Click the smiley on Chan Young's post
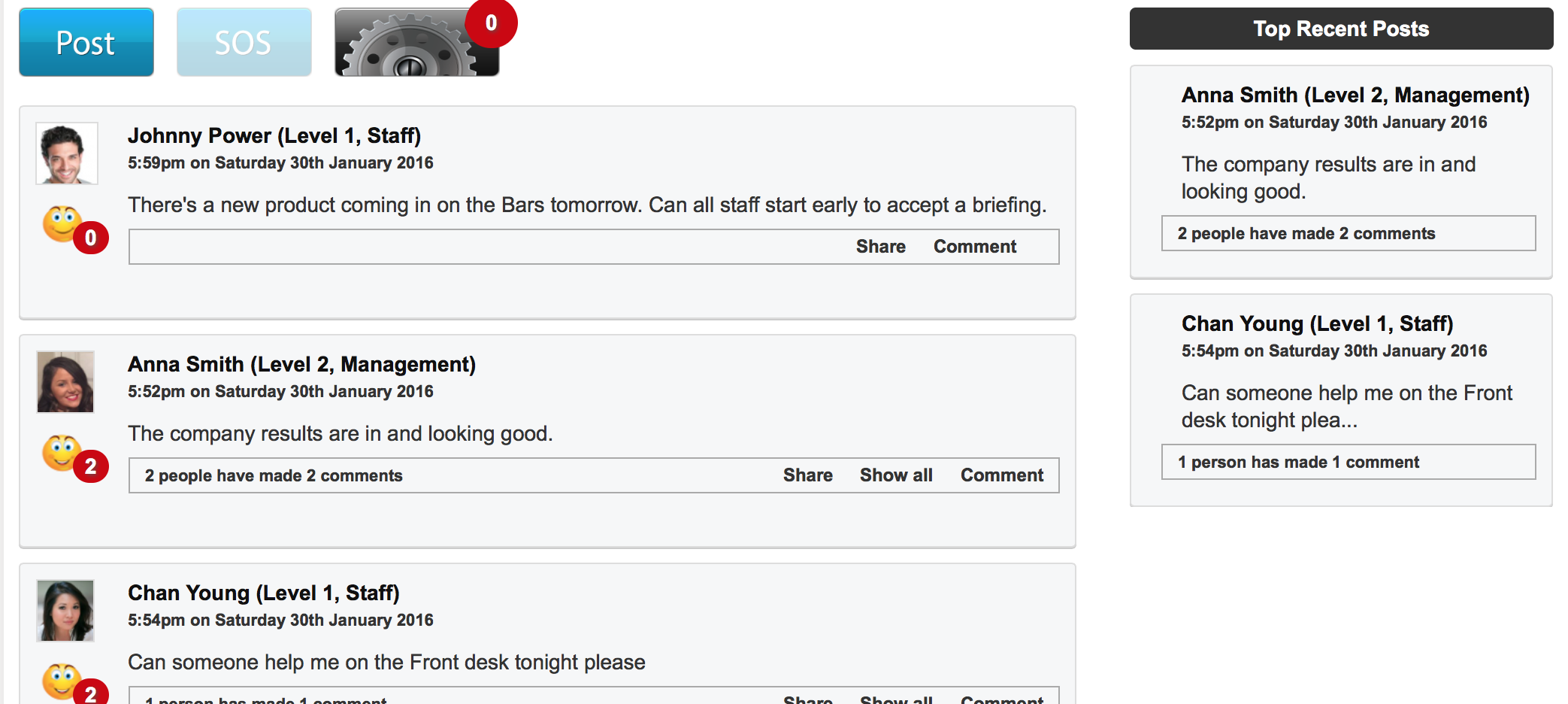 pyautogui.click(x=62, y=681)
